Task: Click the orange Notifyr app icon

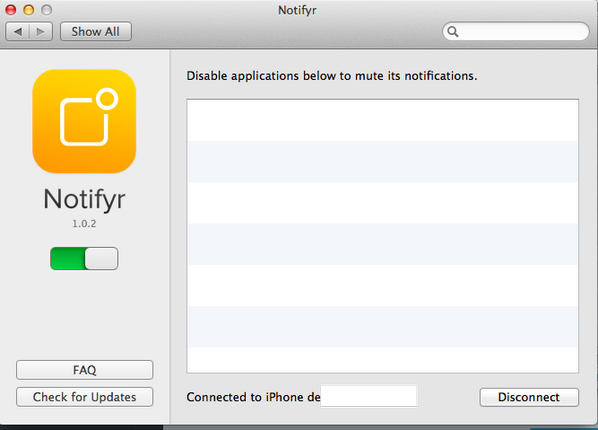Action: 84,121
